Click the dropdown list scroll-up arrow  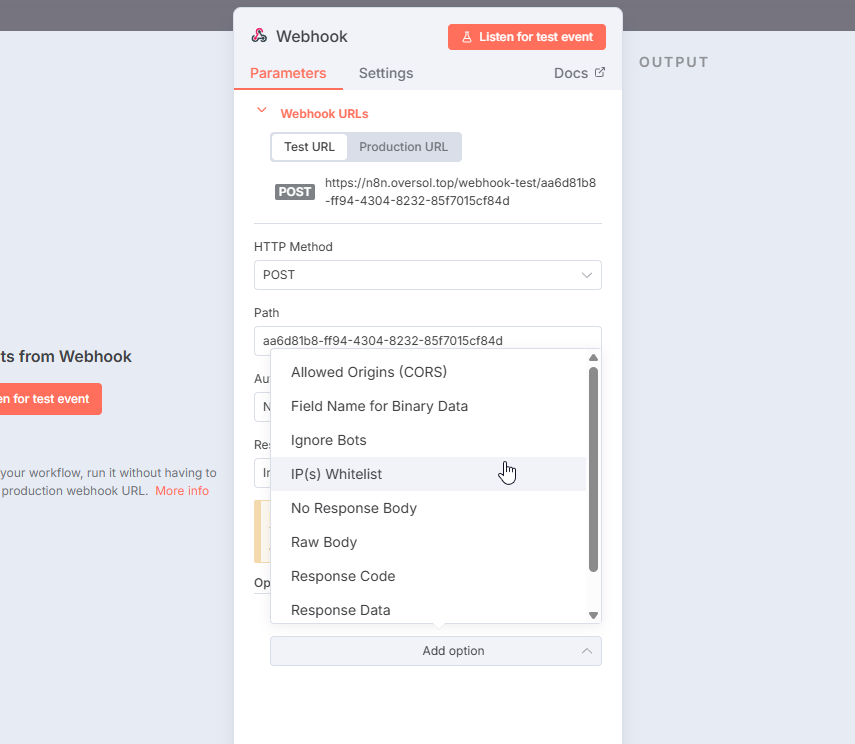click(x=593, y=357)
